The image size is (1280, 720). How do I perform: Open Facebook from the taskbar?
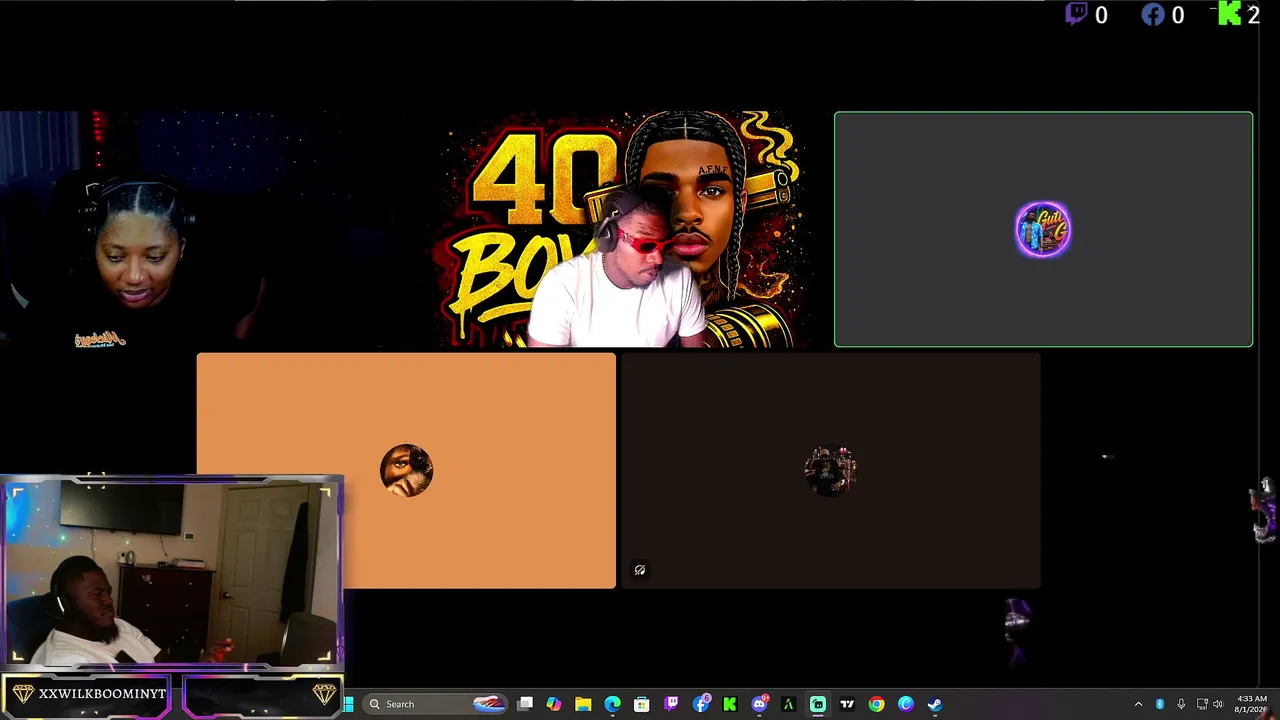point(701,704)
